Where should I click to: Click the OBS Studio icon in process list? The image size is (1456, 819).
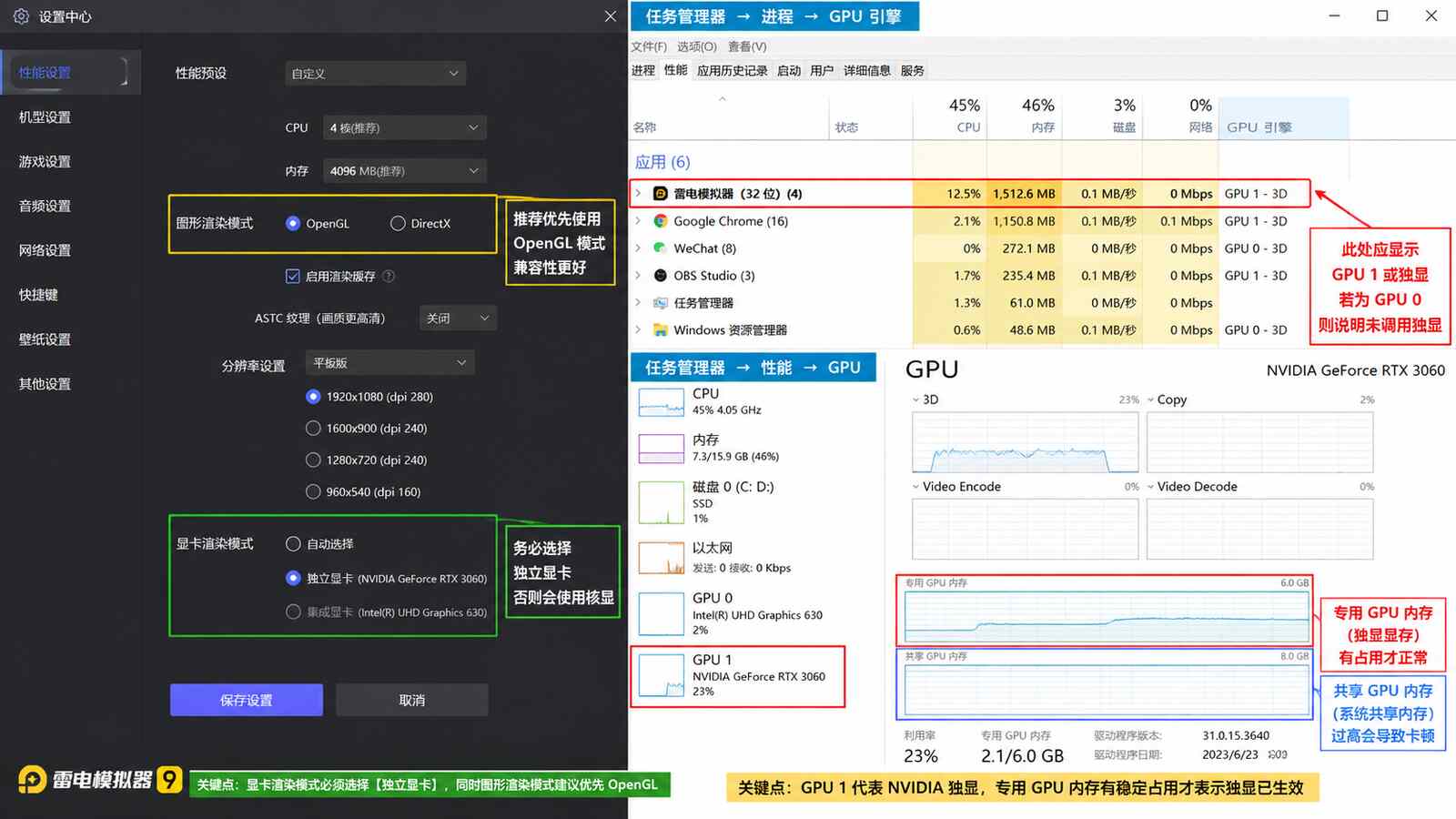tap(661, 276)
